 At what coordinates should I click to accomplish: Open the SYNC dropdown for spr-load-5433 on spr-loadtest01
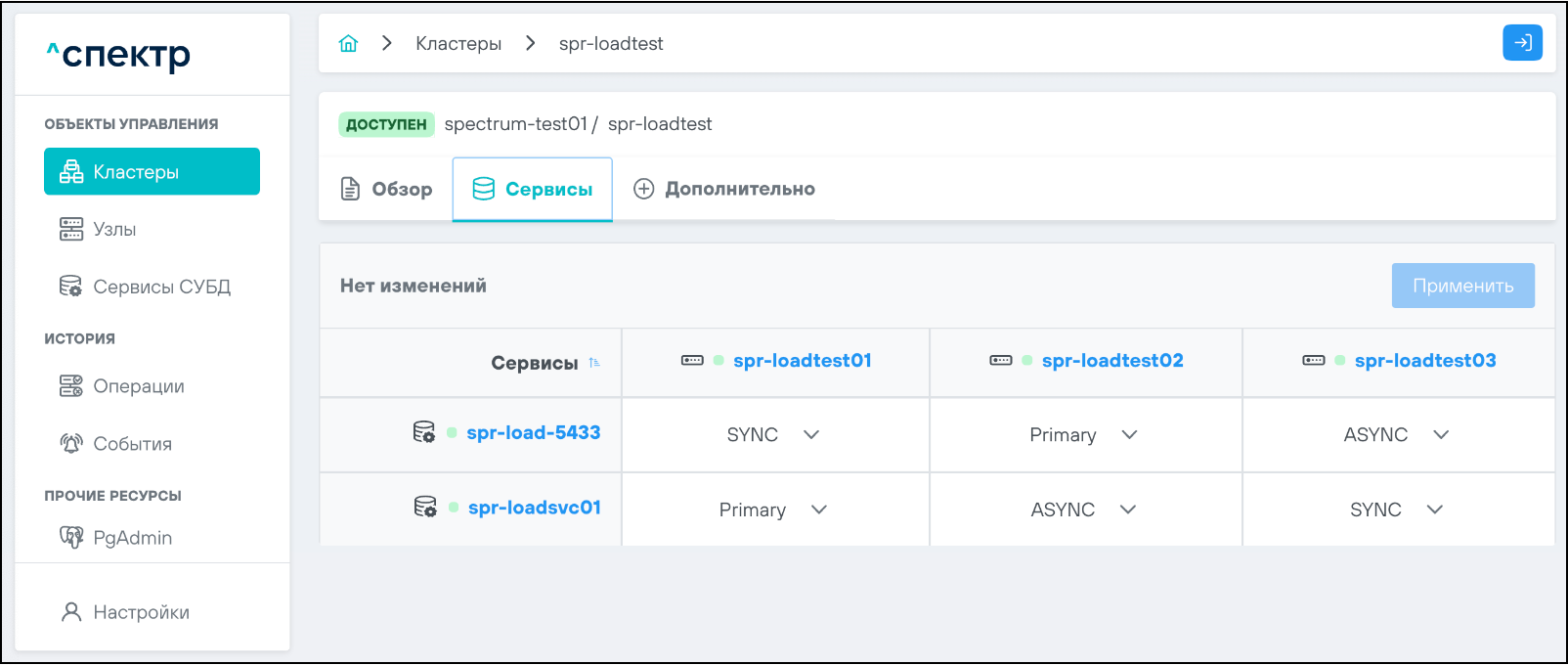coord(811,435)
